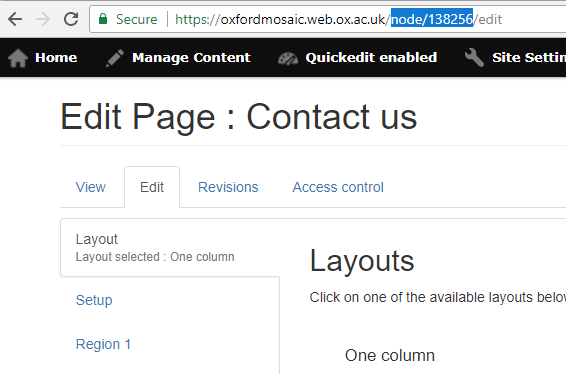Viewport: 566px width, 374px height.
Task: Go to the Access control tab
Action: 338,187
